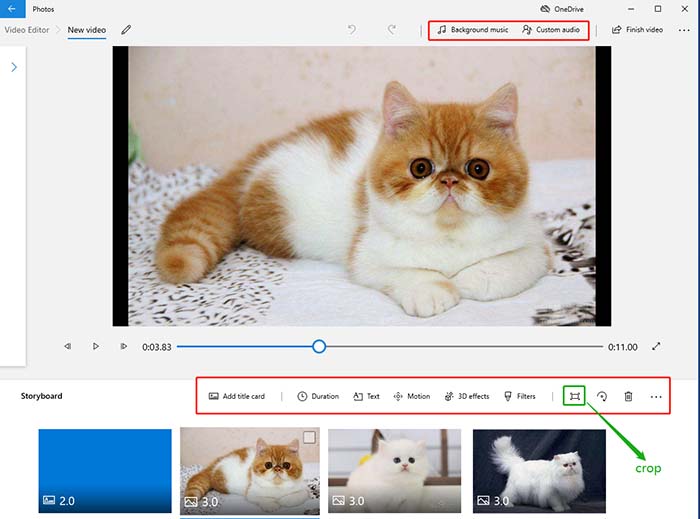The width and height of the screenshot is (700, 519).
Task: Open Motion options for the clip
Action: click(x=412, y=396)
